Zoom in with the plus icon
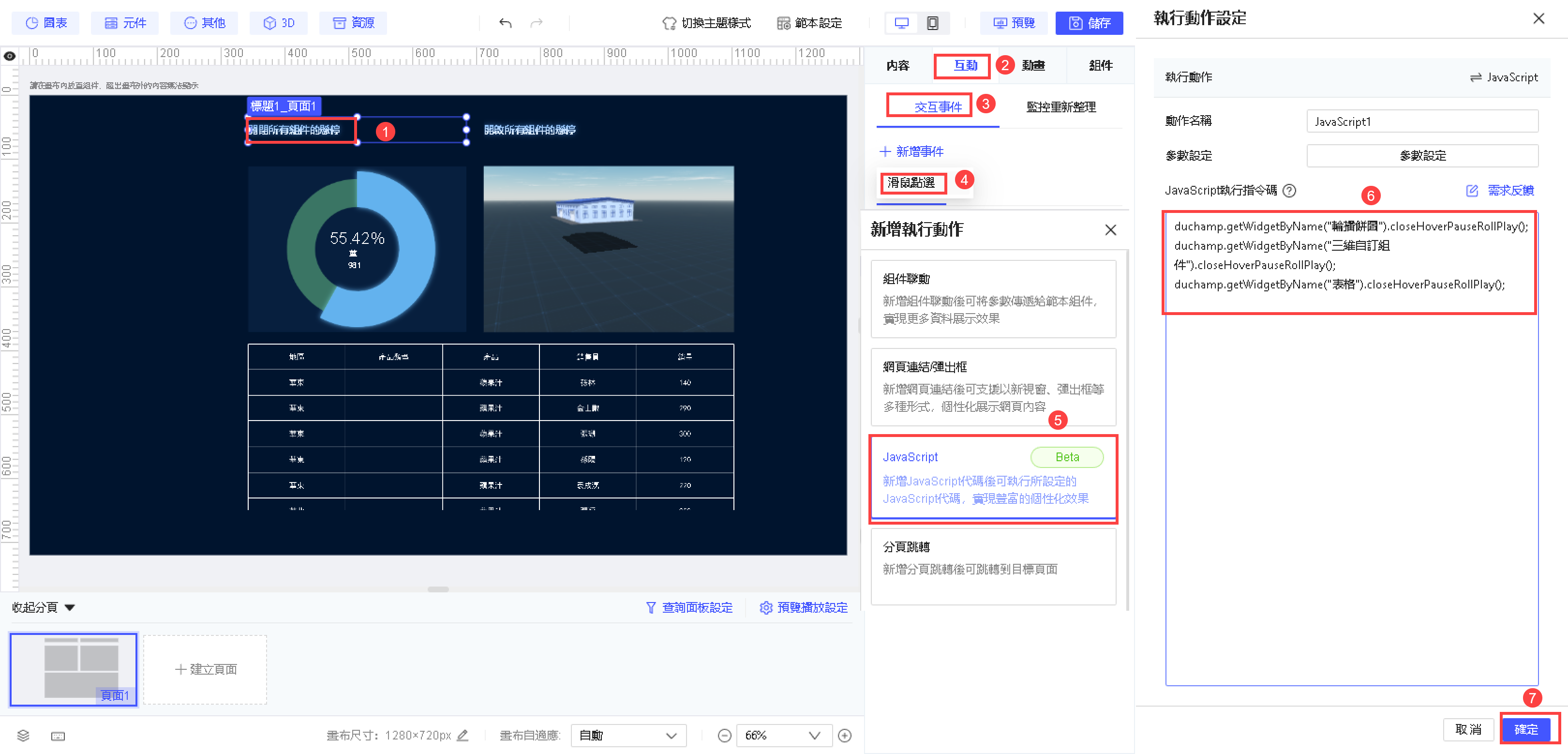This screenshot has width=1568, height=754. click(844, 735)
